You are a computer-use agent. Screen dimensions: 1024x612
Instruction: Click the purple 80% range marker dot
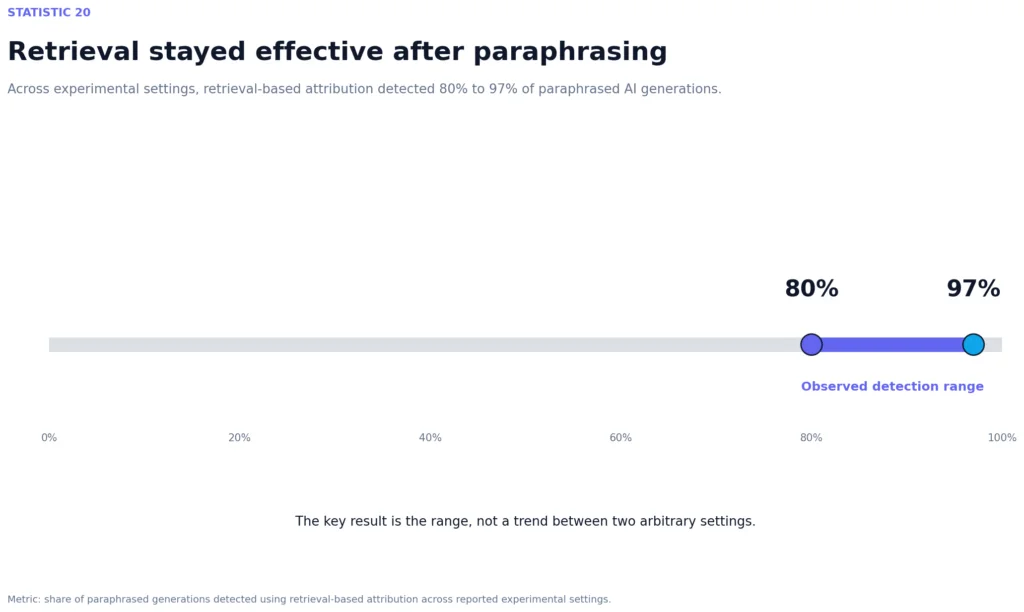pos(811,344)
